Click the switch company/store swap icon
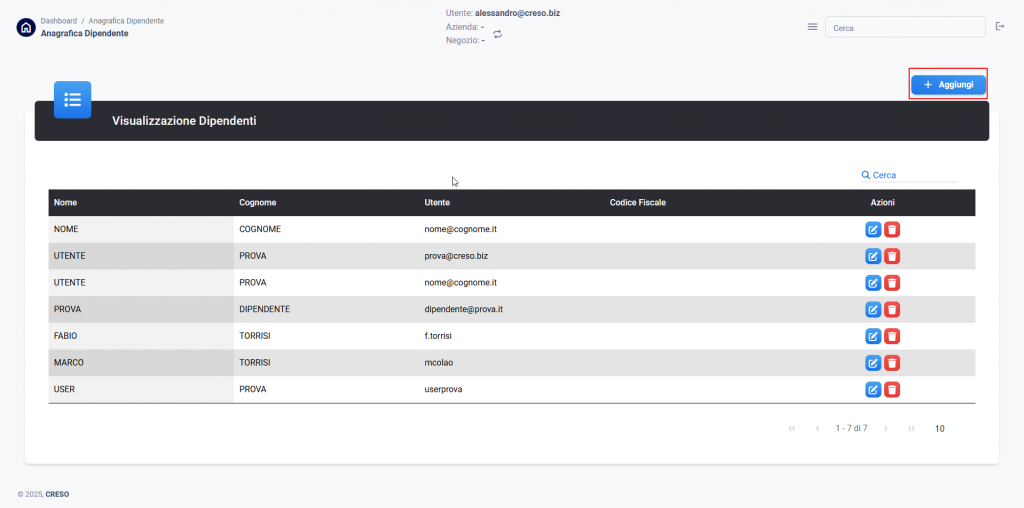Screen dimensions: 1024x508 coord(497,35)
